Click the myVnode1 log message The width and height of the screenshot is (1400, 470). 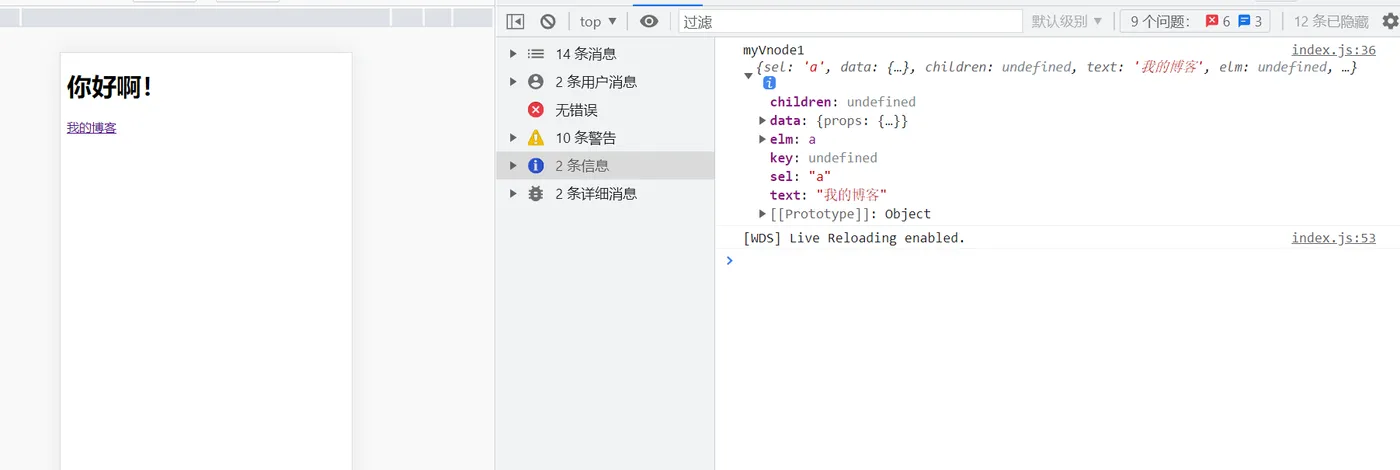tap(773, 50)
